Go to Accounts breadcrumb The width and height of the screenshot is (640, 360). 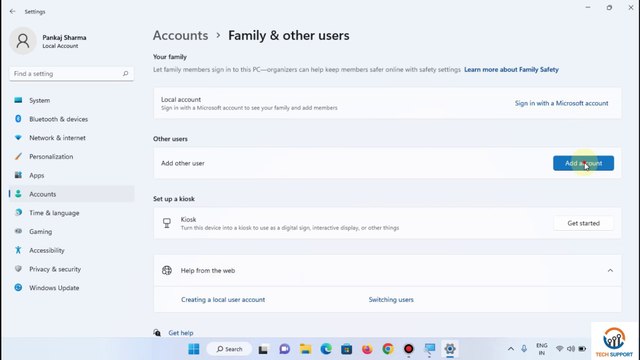coord(180,36)
